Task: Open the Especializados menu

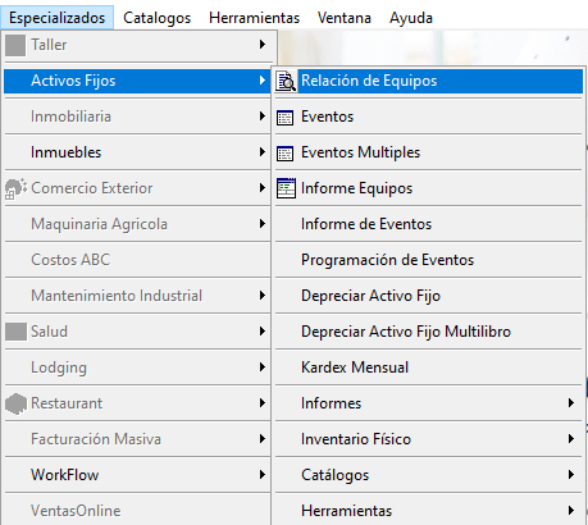Action: 57,18
